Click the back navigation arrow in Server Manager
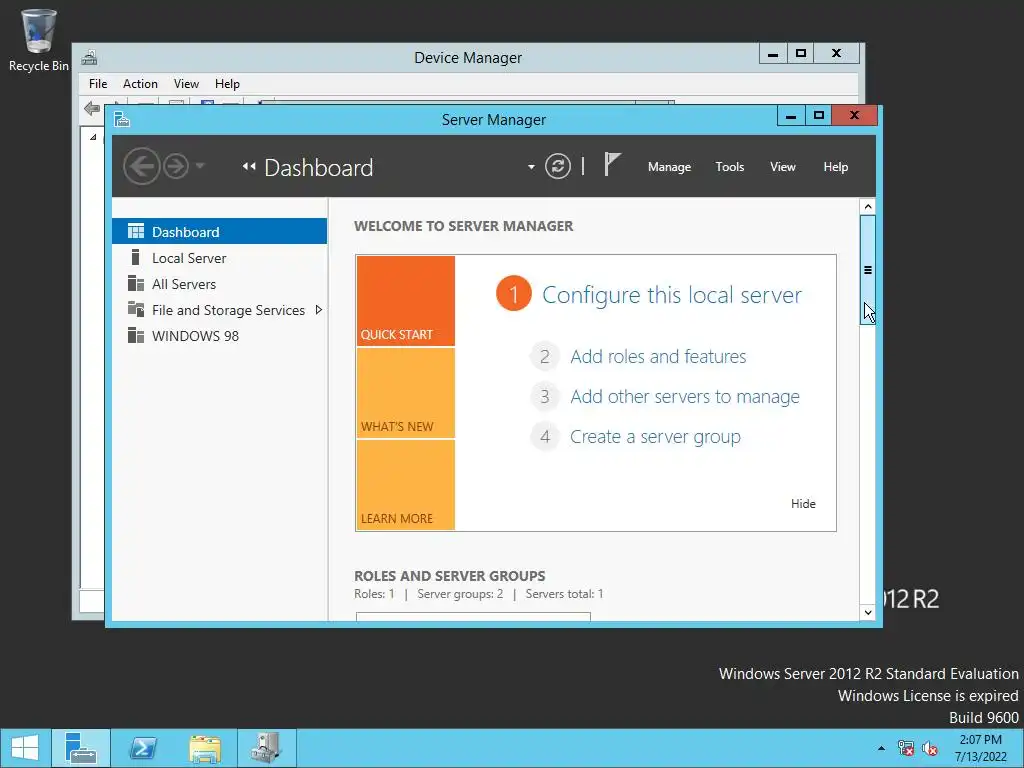Viewport: 1024px width, 768px height. pyautogui.click(x=141, y=167)
